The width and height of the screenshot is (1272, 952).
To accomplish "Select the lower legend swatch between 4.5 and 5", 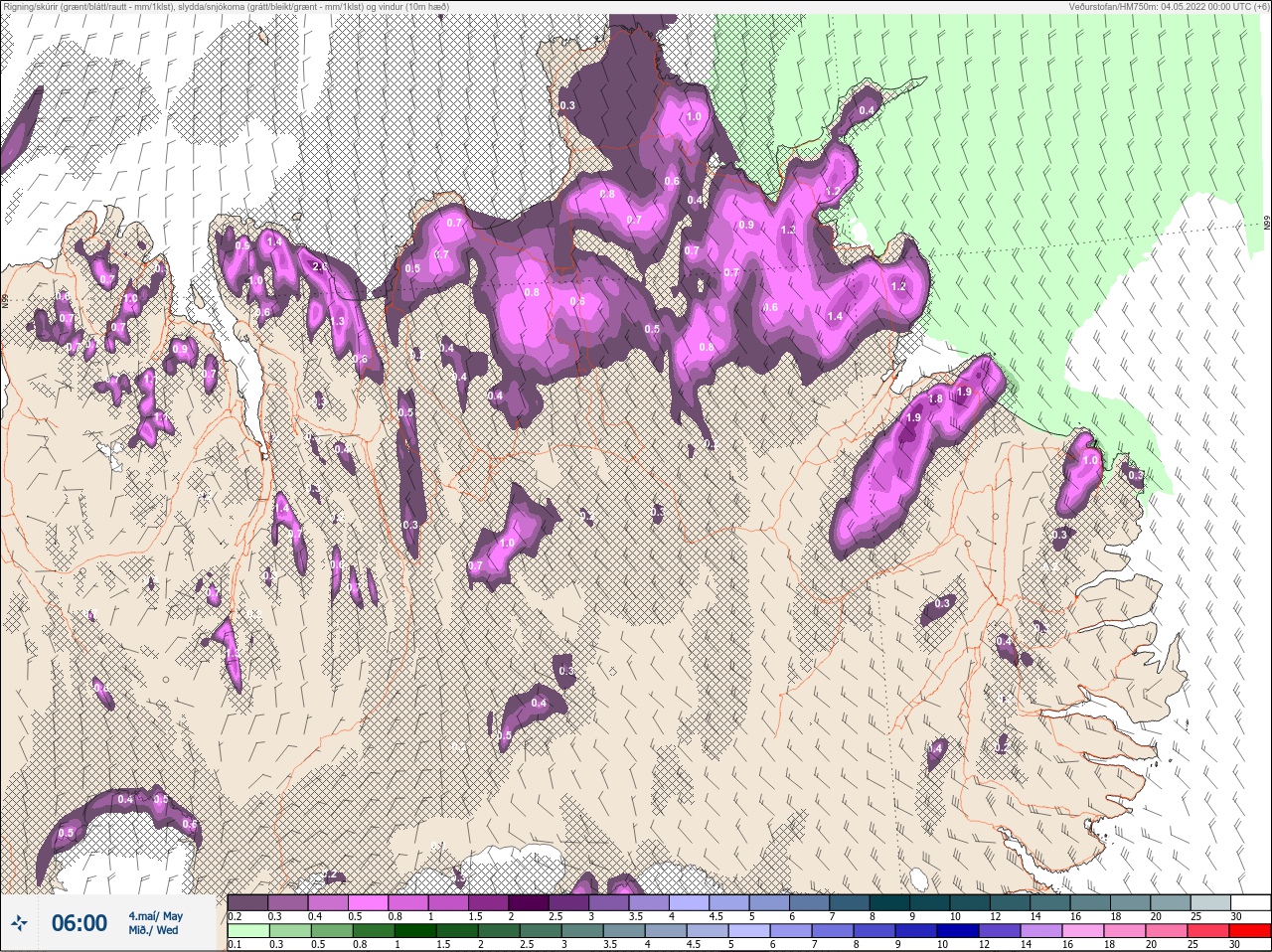I will pos(710,931).
